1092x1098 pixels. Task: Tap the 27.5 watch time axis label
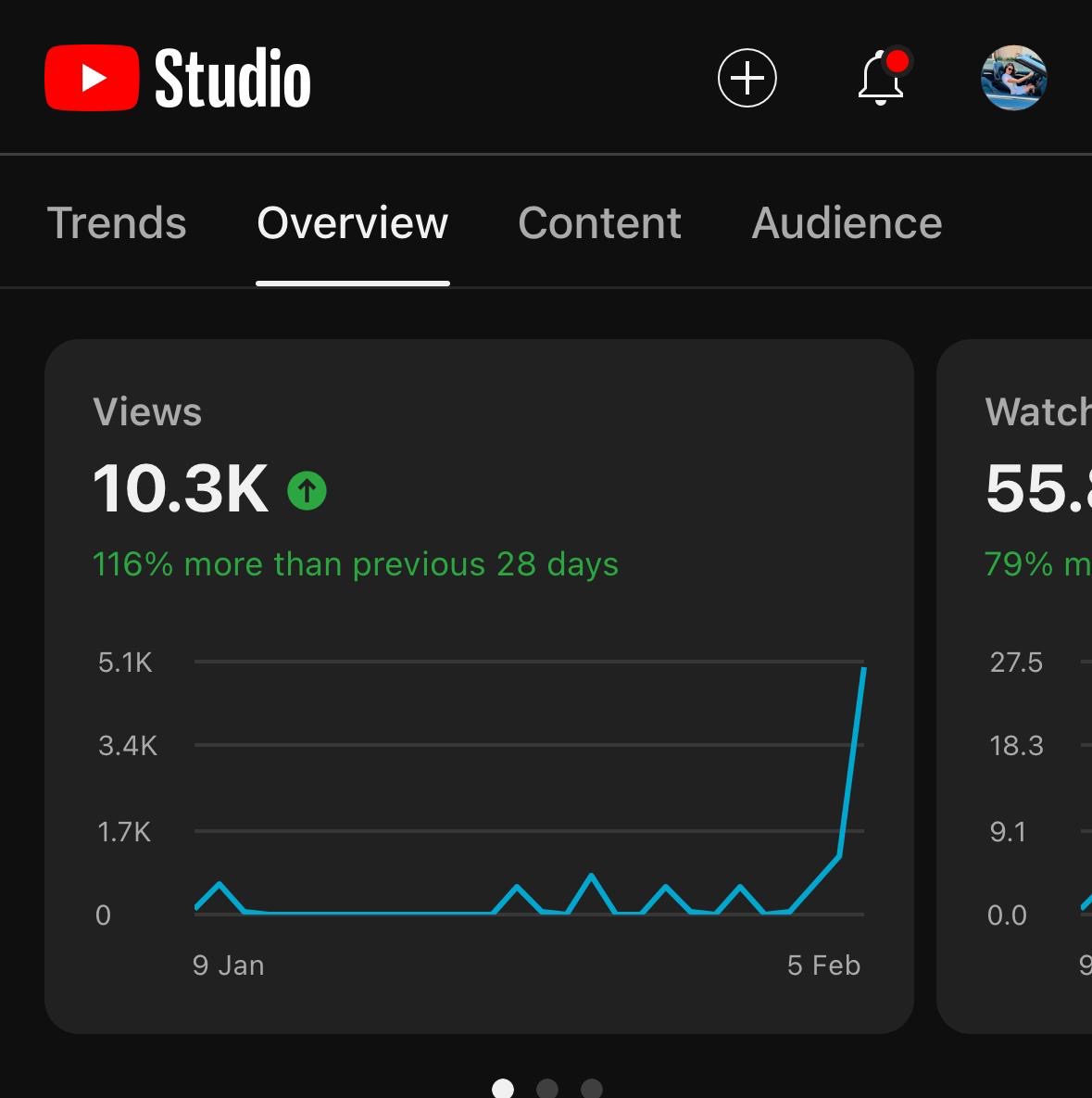click(1016, 663)
